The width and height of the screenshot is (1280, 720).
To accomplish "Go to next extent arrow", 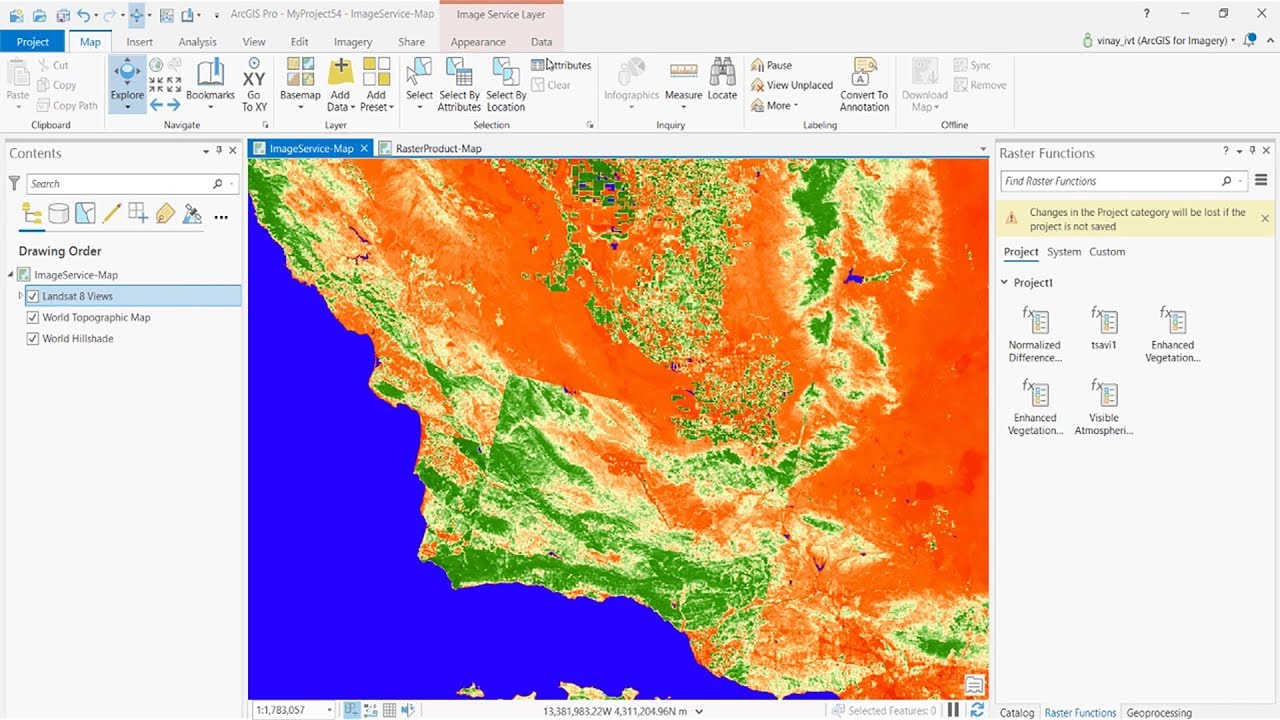I will pyautogui.click(x=173, y=104).
